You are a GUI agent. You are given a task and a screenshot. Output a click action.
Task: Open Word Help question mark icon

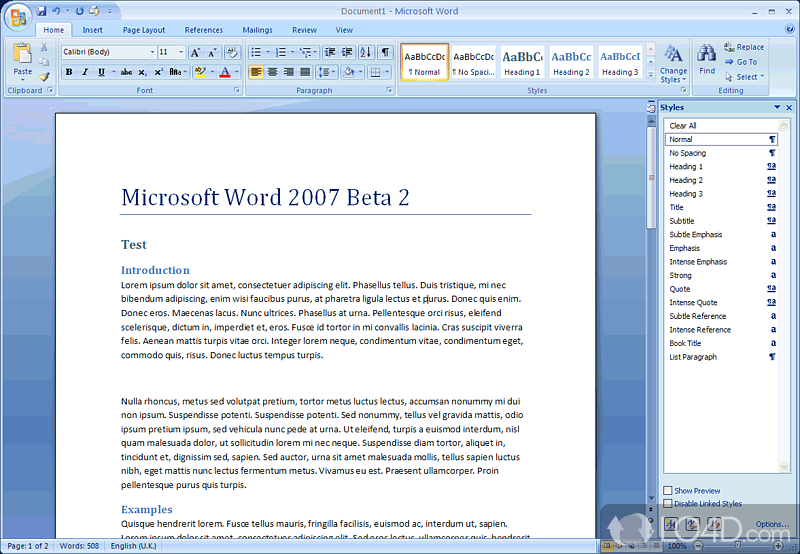pyautogui.click(x=790, y=29)
